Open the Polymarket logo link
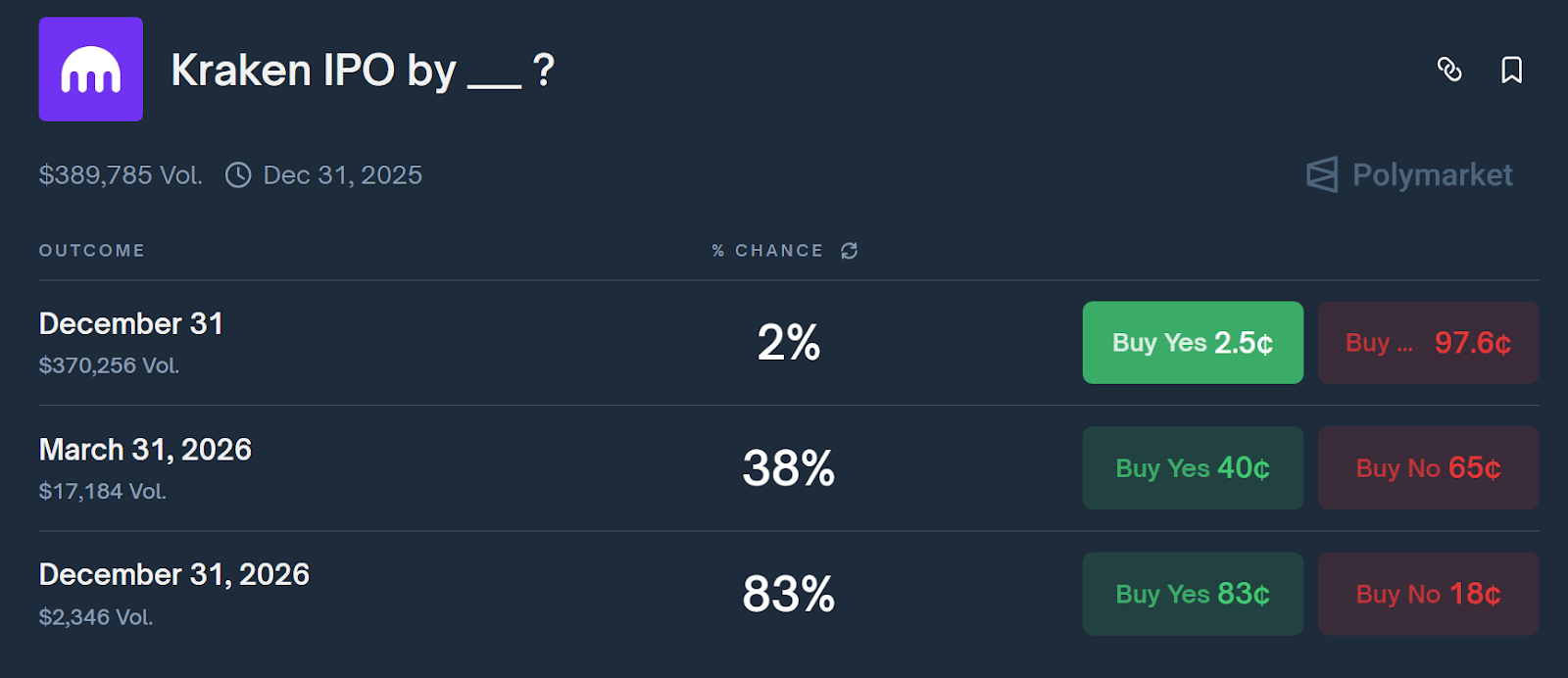The image size is (1568, 678). point(1409,175)
